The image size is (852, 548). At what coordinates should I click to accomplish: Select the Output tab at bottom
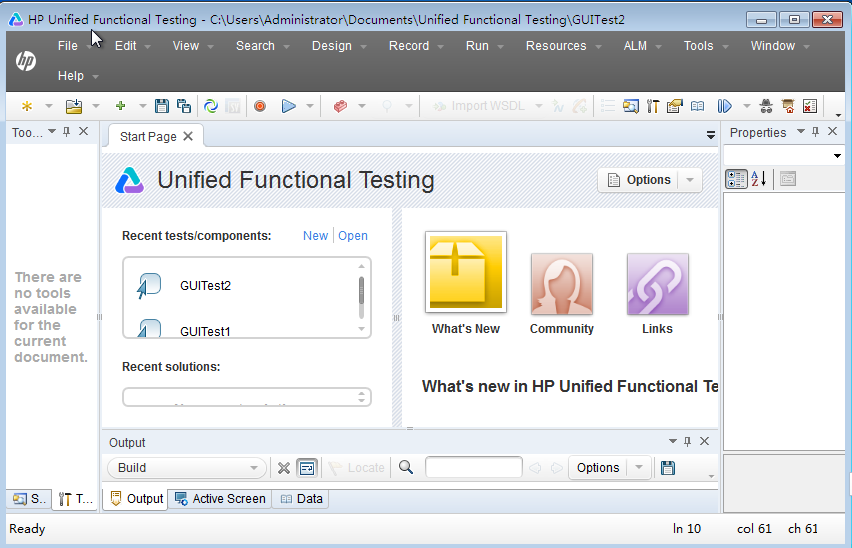click(x=136, y=499)
